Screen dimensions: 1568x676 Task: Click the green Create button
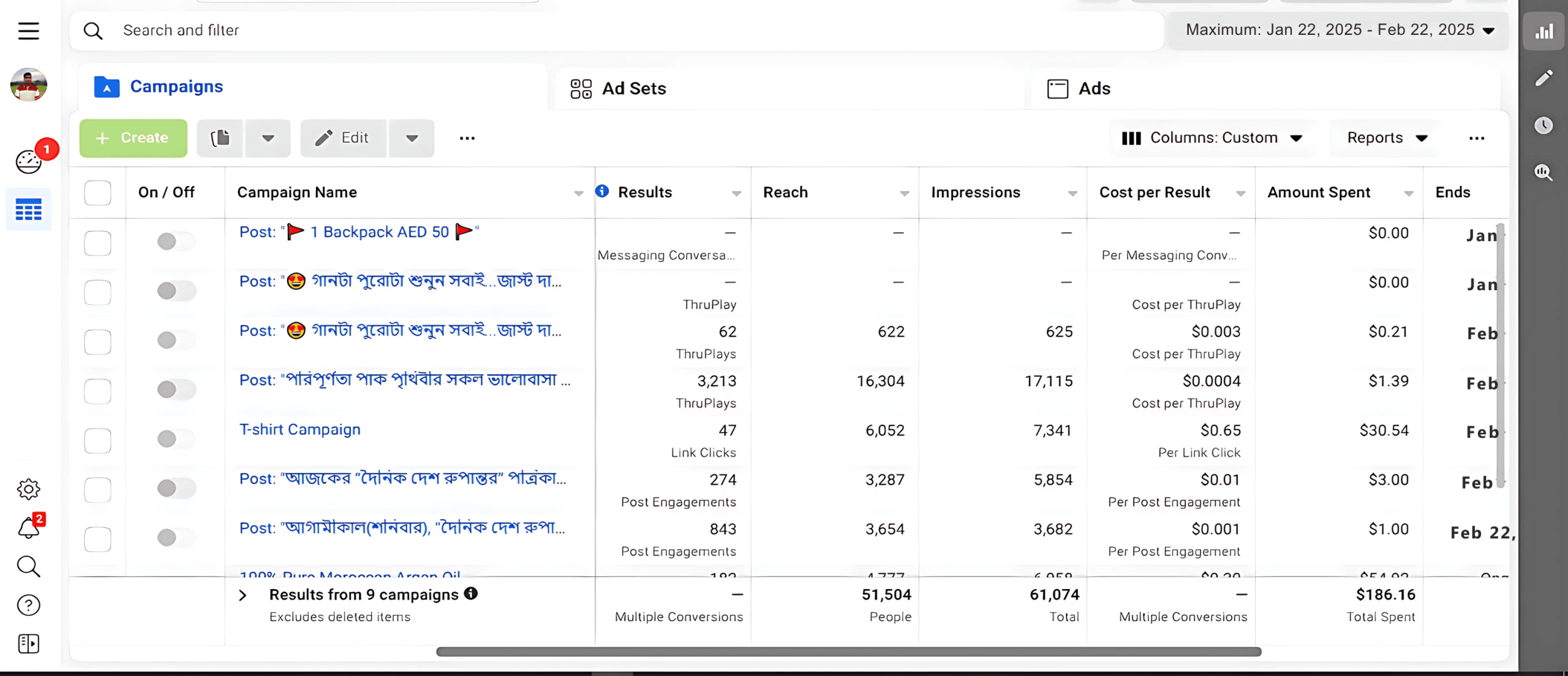pos(133,138)
